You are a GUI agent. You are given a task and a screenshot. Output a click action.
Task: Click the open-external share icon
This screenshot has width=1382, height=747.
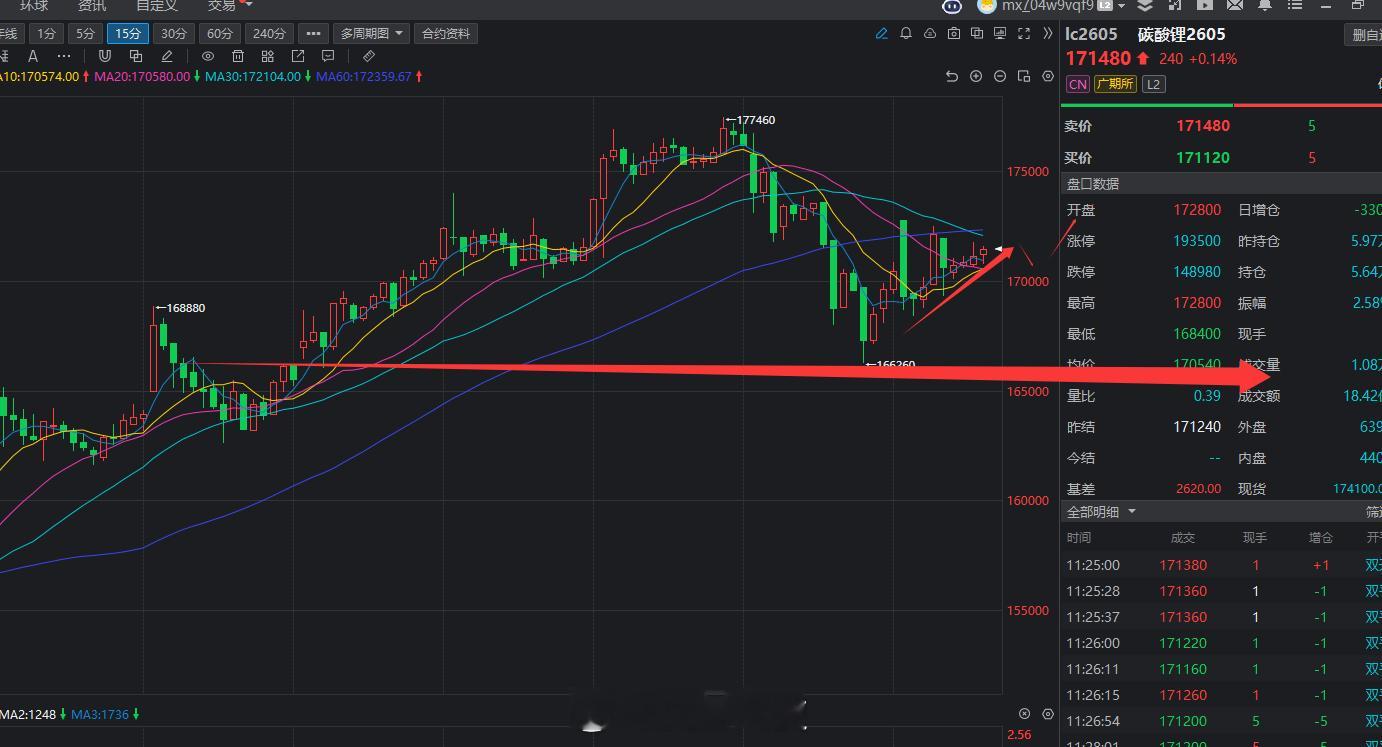(298, 56)
